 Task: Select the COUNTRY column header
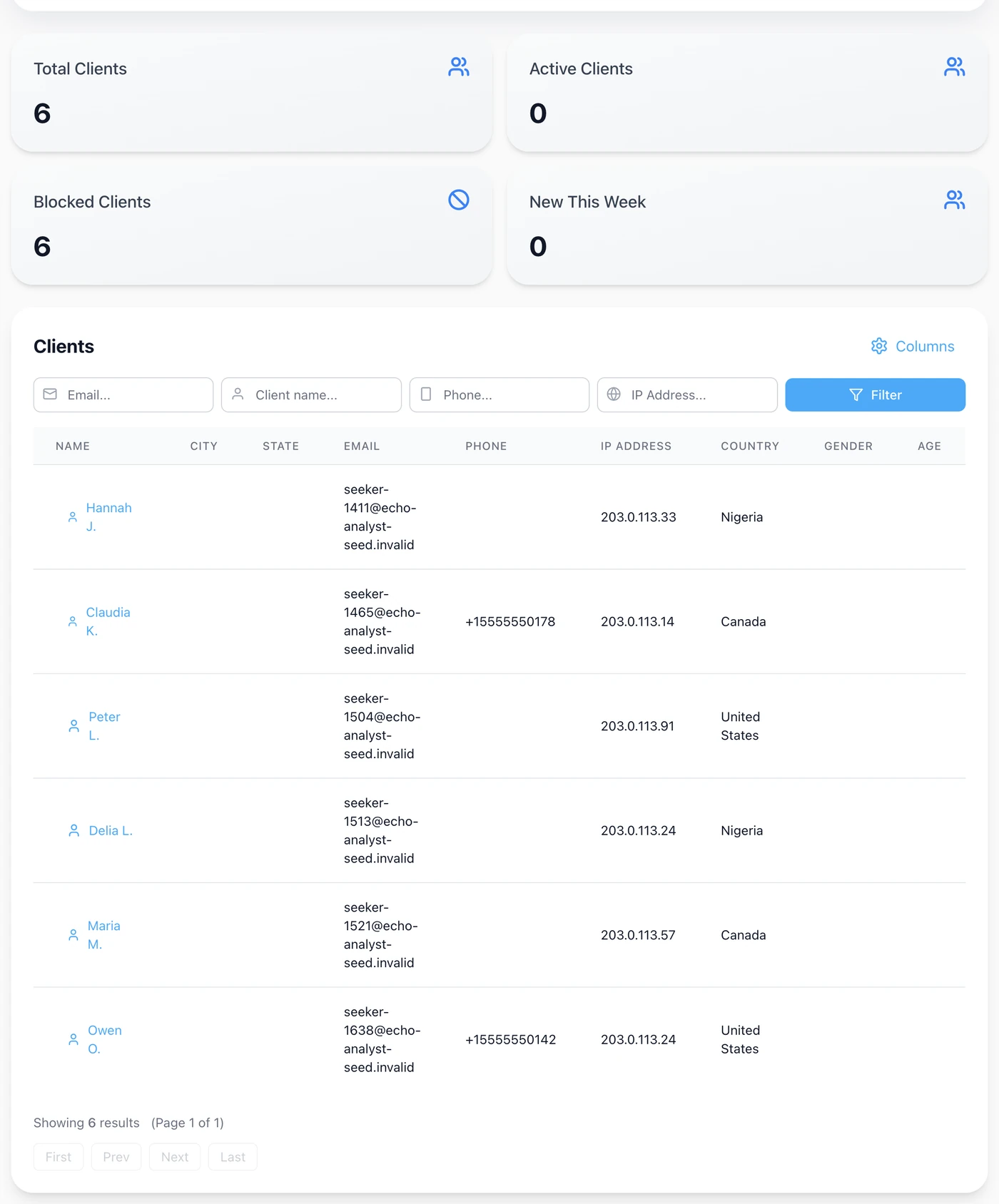[x=750, y=446]
